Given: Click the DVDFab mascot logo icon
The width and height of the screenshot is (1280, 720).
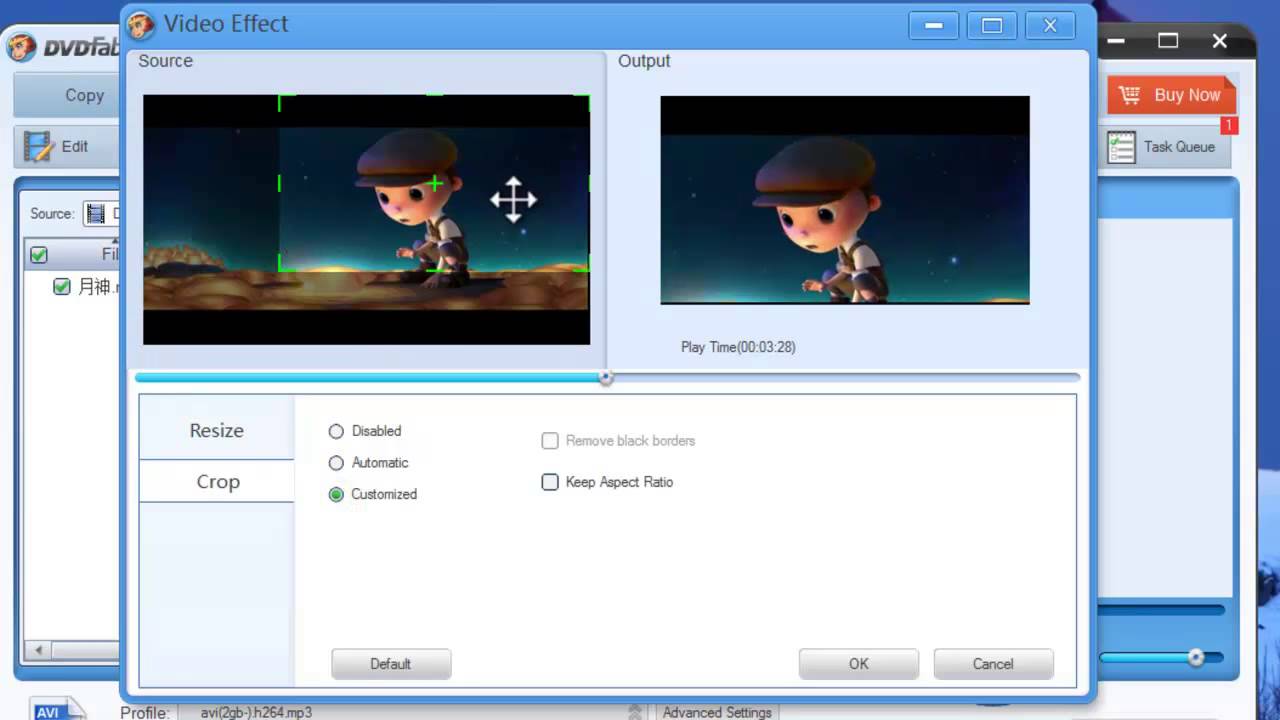Looking at the screenshot, I should click(x=21, y=47).
